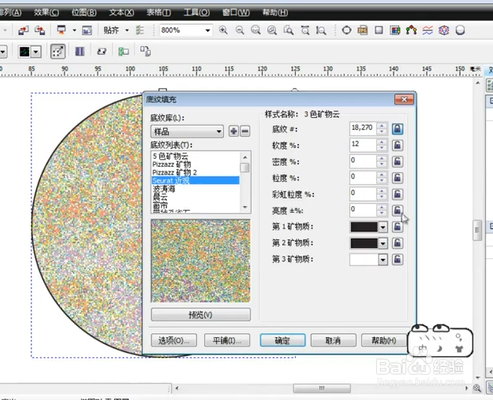Click the 帮助(H) button in dialog
Screen dimensions: 493x400
384,340
